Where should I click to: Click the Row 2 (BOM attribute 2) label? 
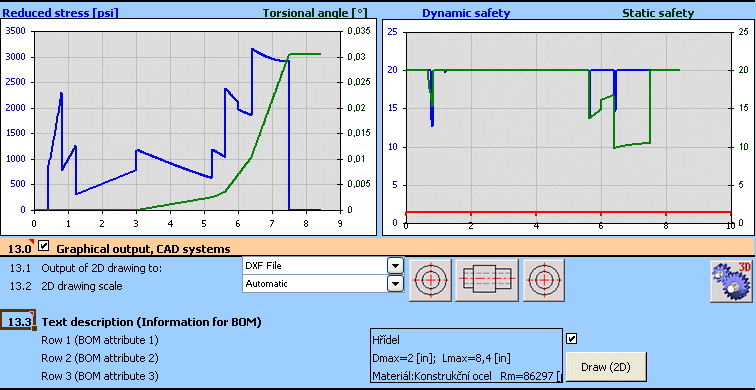pos(100,358)
